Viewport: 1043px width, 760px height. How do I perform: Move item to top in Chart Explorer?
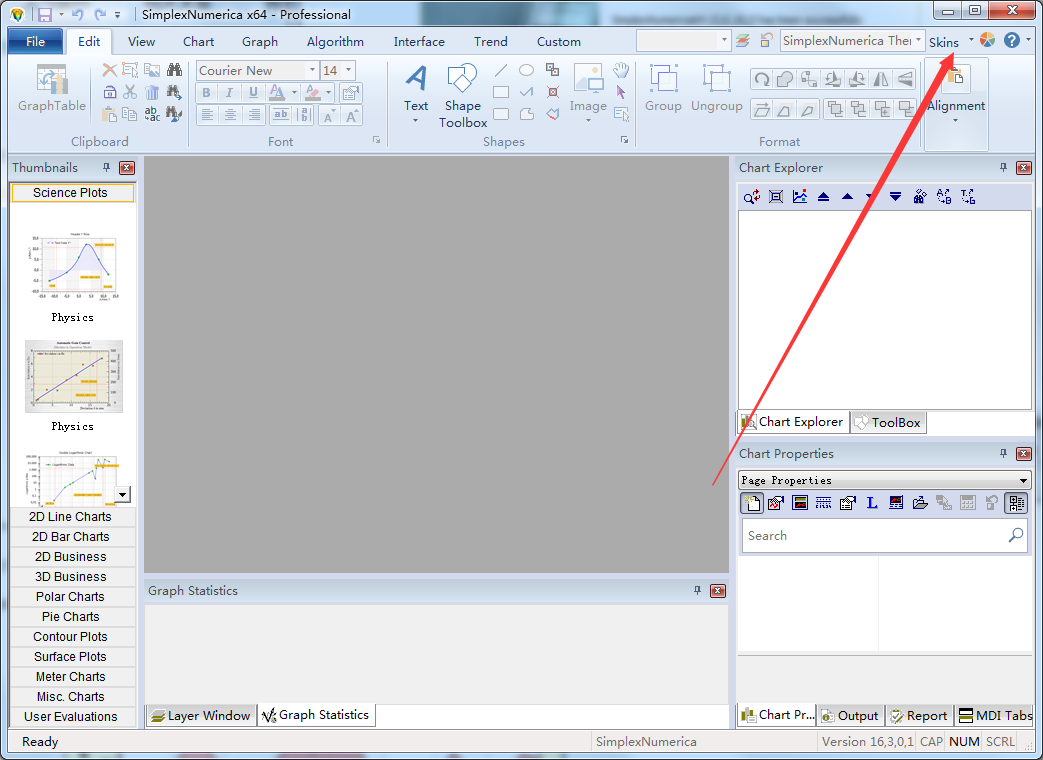[x=823, y=197]
